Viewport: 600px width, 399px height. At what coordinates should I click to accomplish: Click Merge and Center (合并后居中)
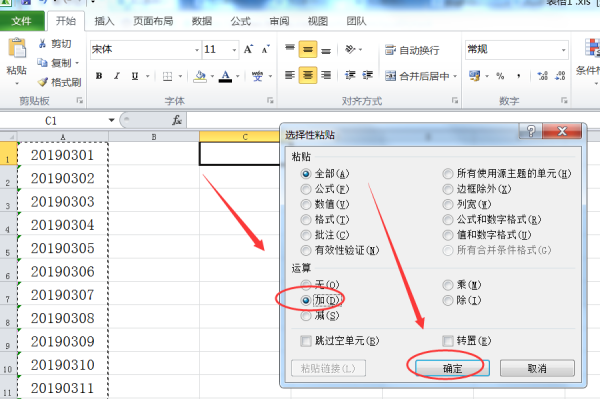tap(417, 76)
